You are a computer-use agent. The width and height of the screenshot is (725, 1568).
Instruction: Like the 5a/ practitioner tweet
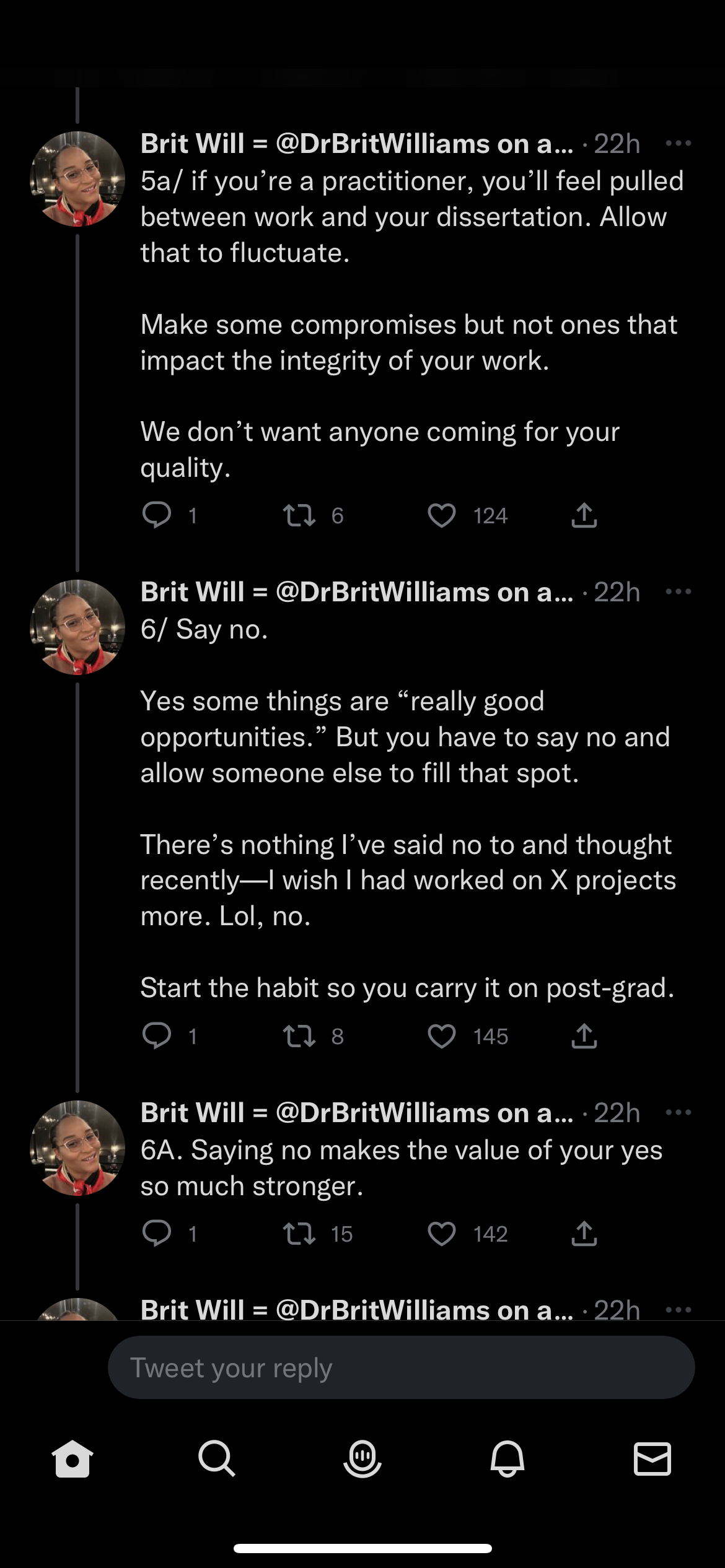coord(441,515)
